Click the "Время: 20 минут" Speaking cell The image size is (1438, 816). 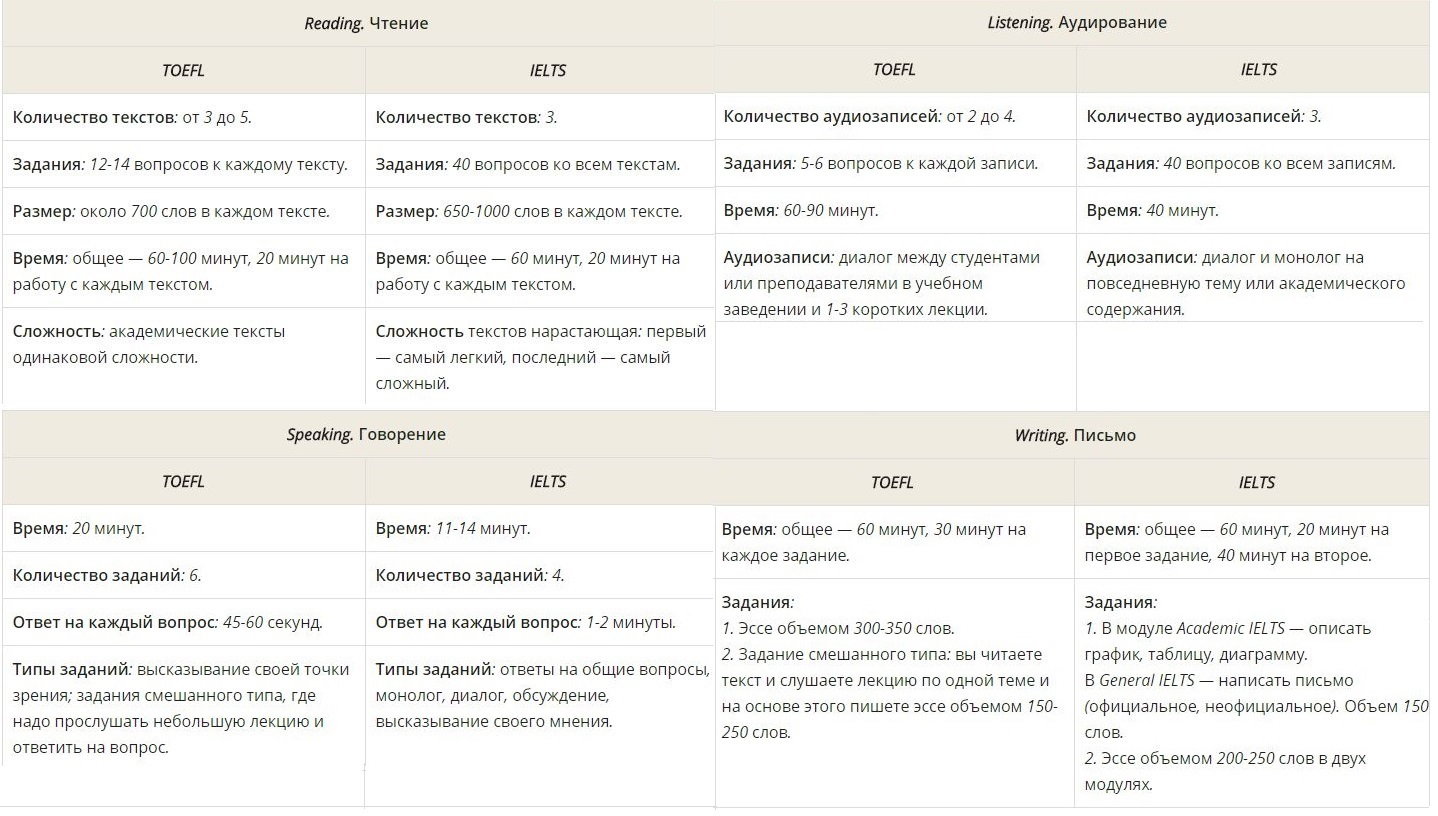[79, 528]
